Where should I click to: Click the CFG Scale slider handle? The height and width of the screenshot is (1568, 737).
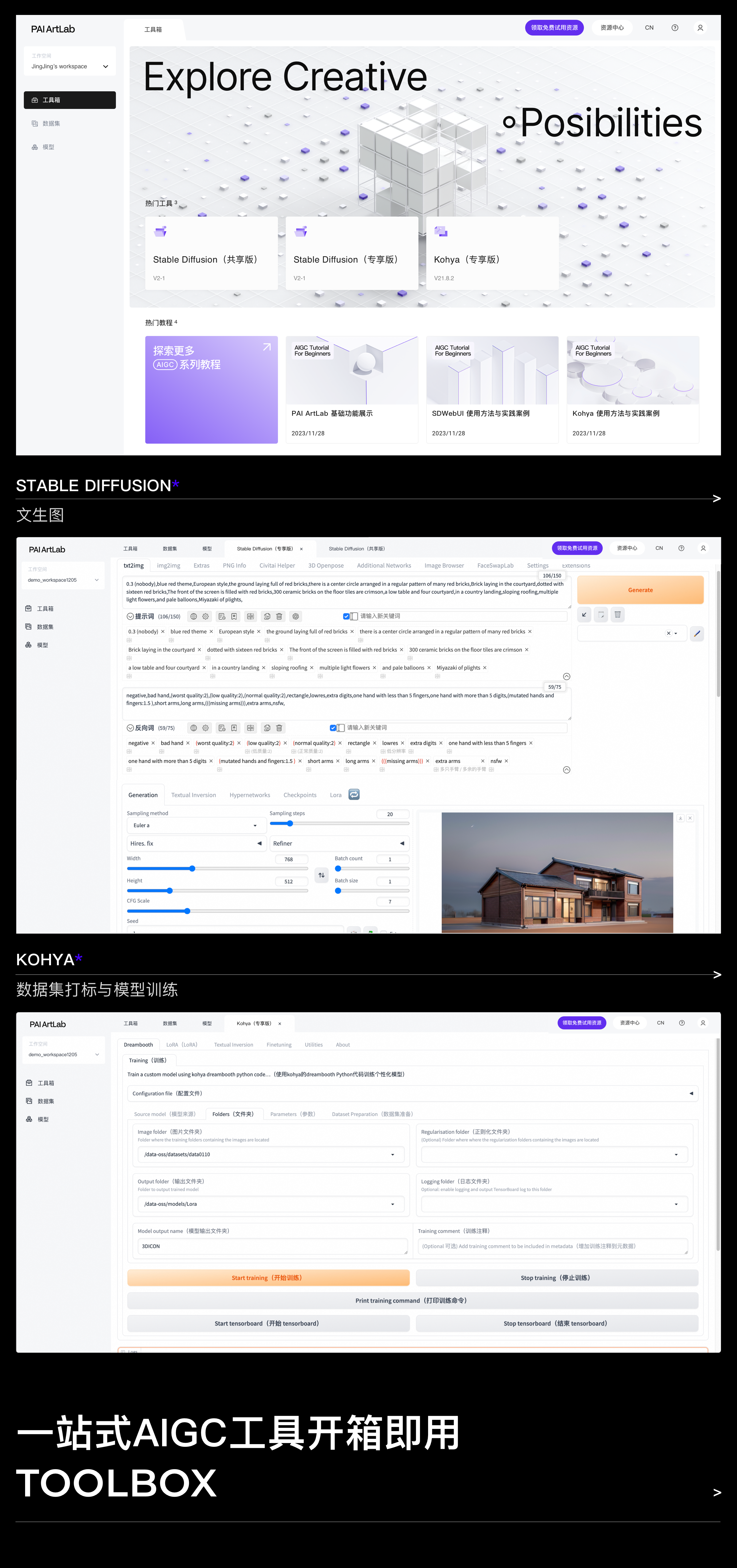(x=187, y=911)
